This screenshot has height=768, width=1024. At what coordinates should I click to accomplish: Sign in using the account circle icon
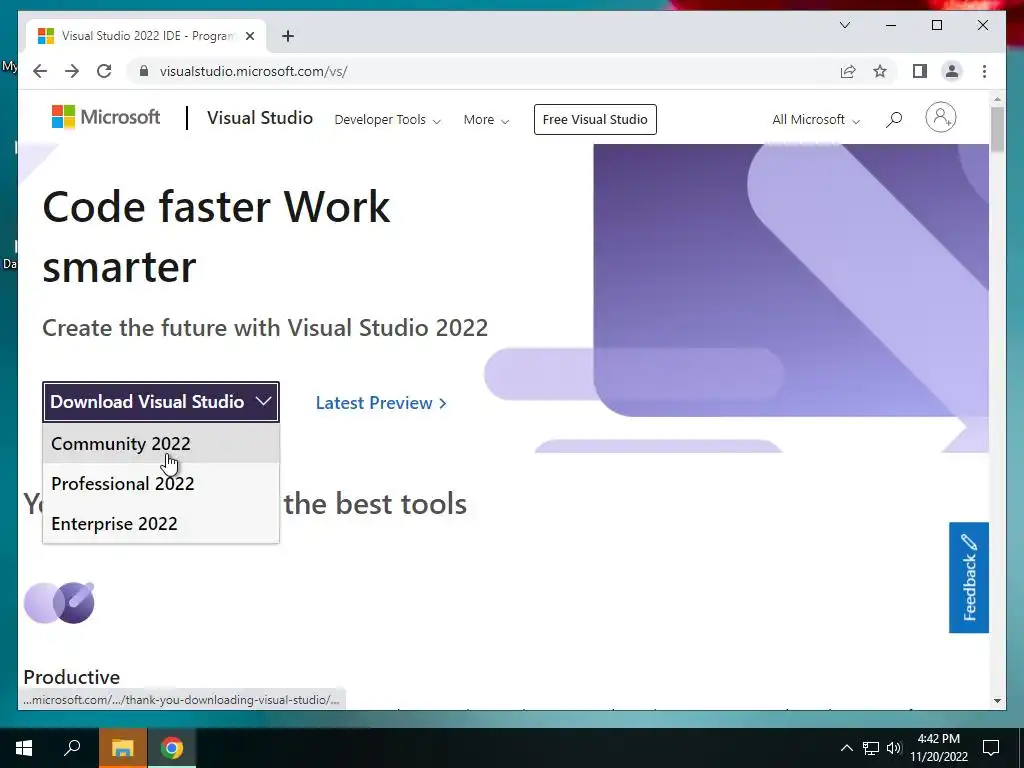point(940,118)
